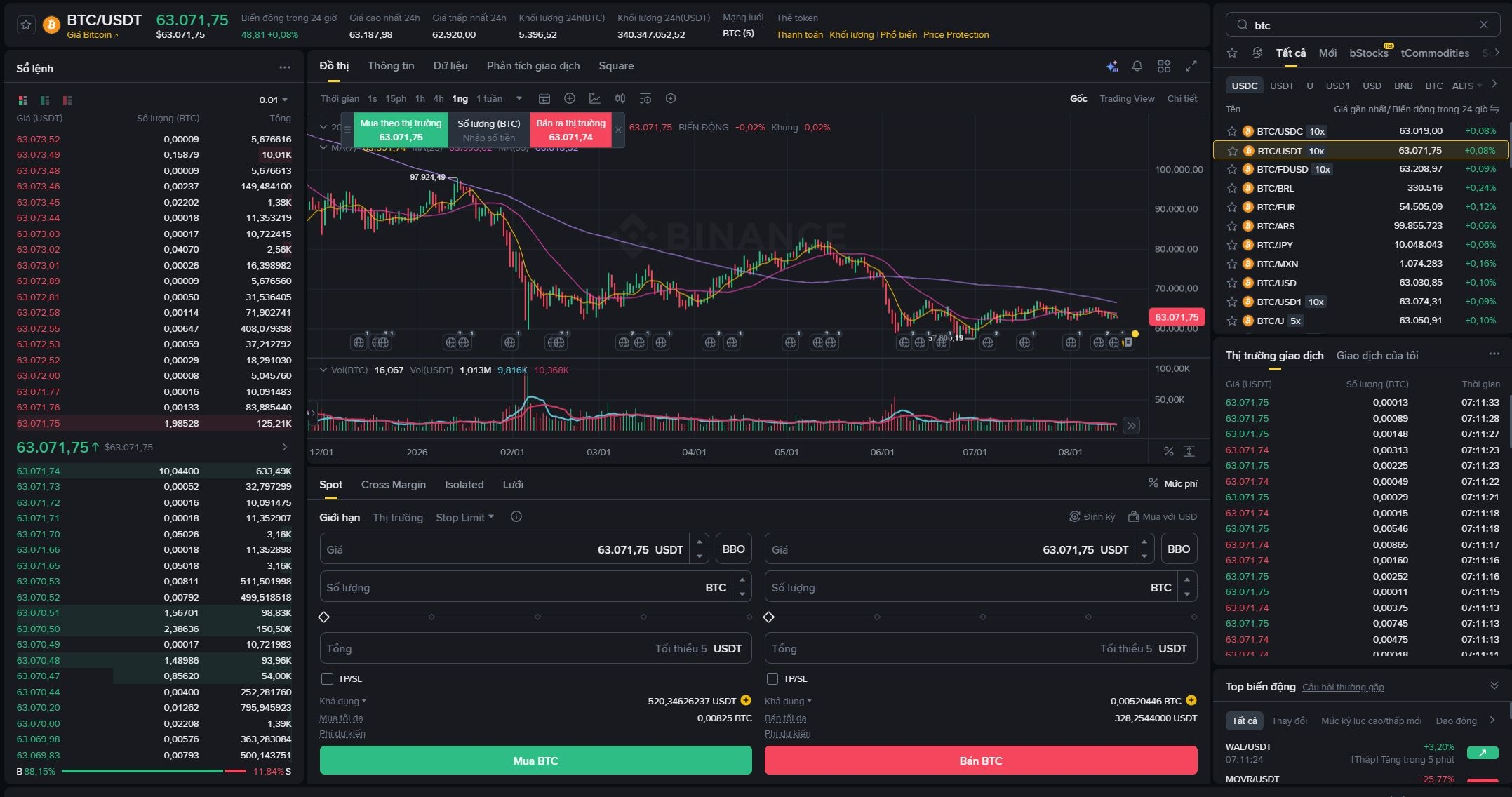Jump chart to latest bar double-arrow
This screenshot has width=1512, height=797.
click(1130, 425)
